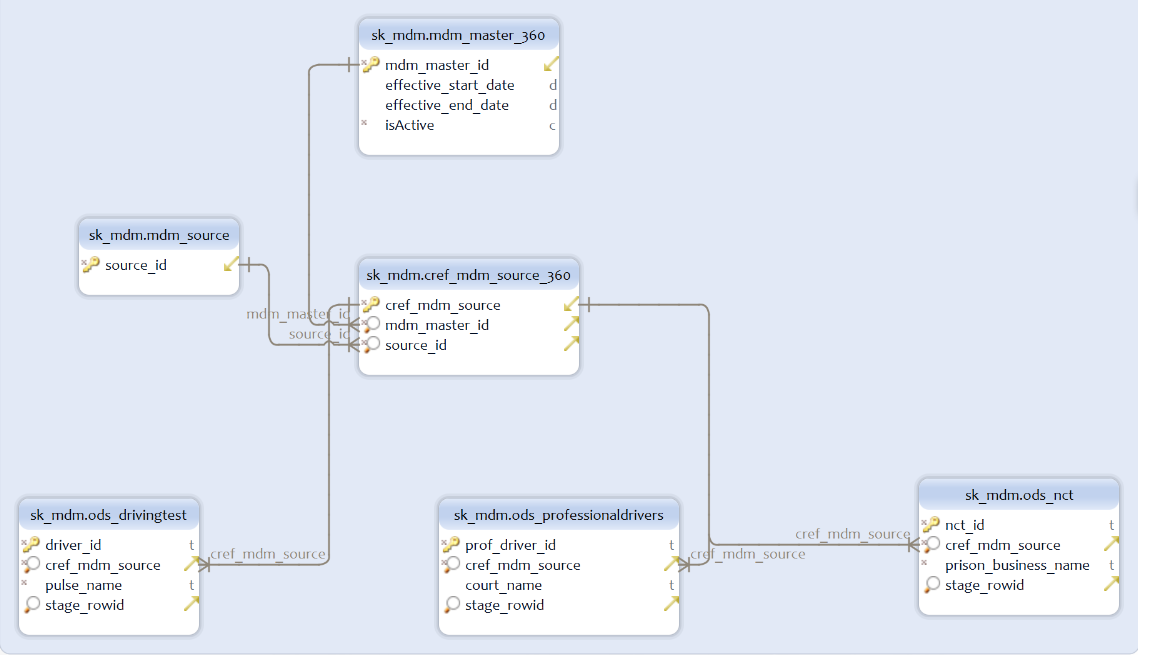The width and height of the screenshot is (1152, 655).
Task: Select the key icon next to source_id
Action: click(90, 265)
